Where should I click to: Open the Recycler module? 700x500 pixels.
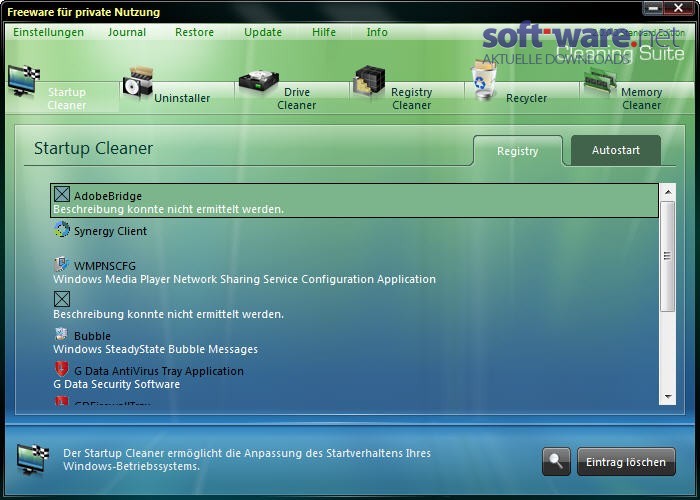(x=526, y=98)
